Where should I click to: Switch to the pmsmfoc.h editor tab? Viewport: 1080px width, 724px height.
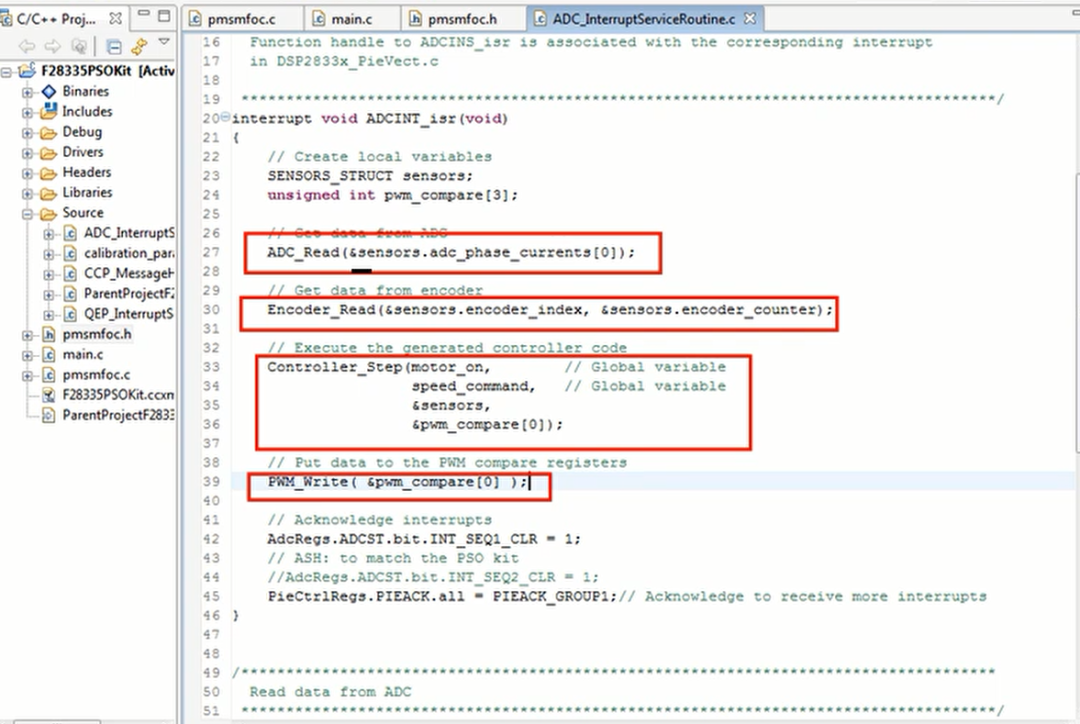click(461, 19)
